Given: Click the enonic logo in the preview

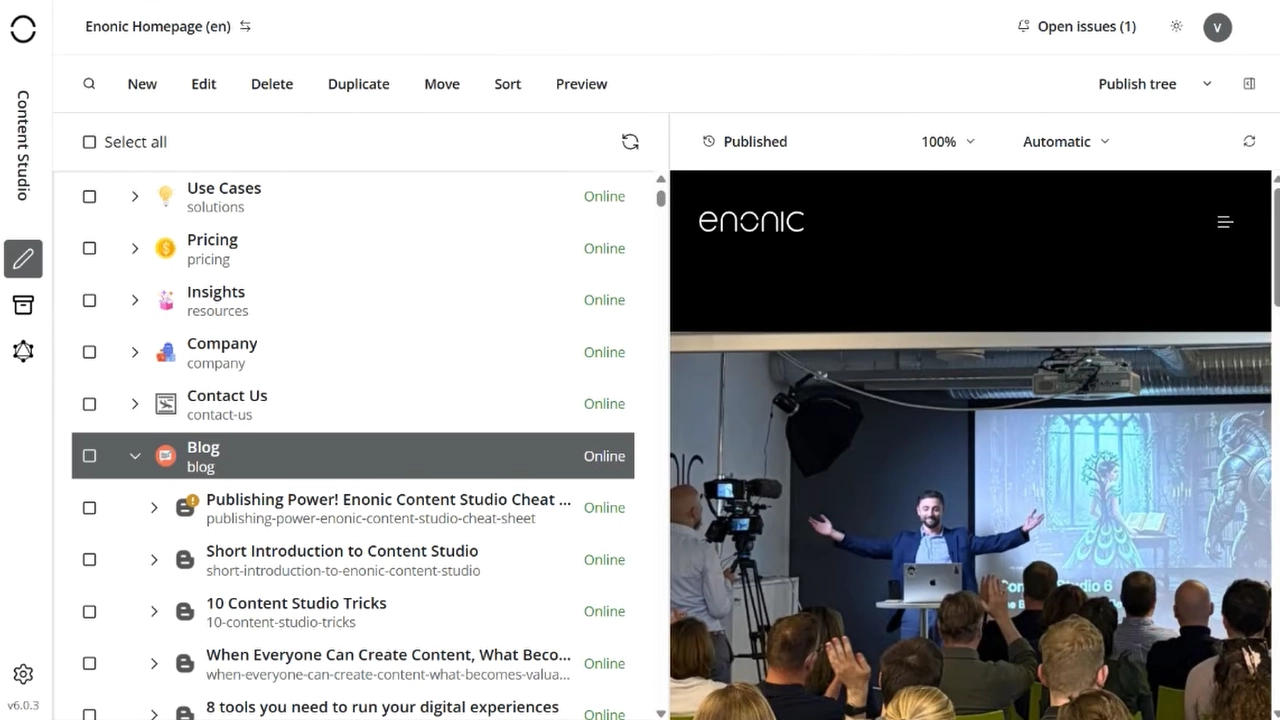Looking at the screenshot, I should pyautogui.click(x=751, y=221).
